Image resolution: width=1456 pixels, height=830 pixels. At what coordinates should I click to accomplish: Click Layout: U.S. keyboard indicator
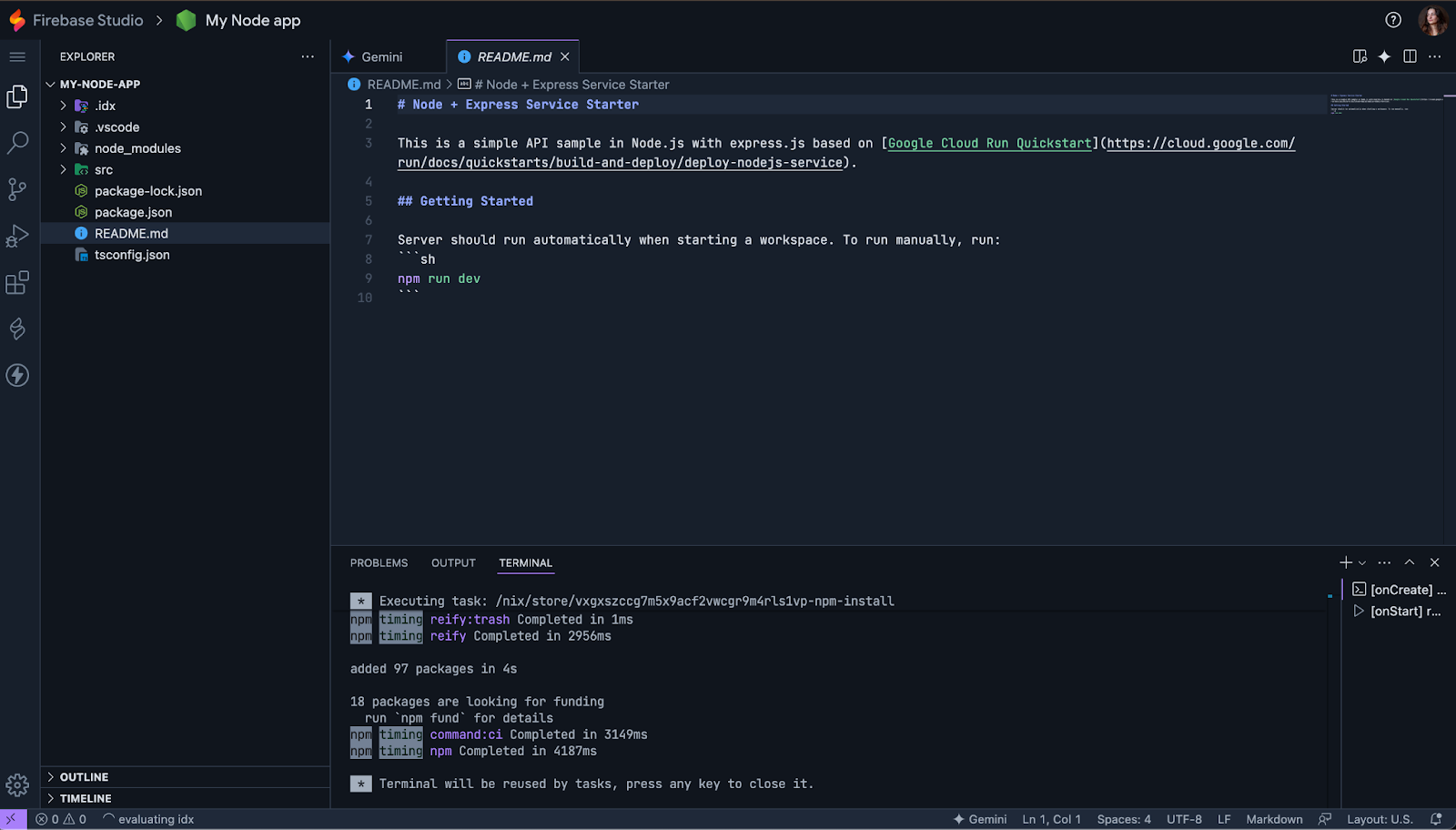1380,819
